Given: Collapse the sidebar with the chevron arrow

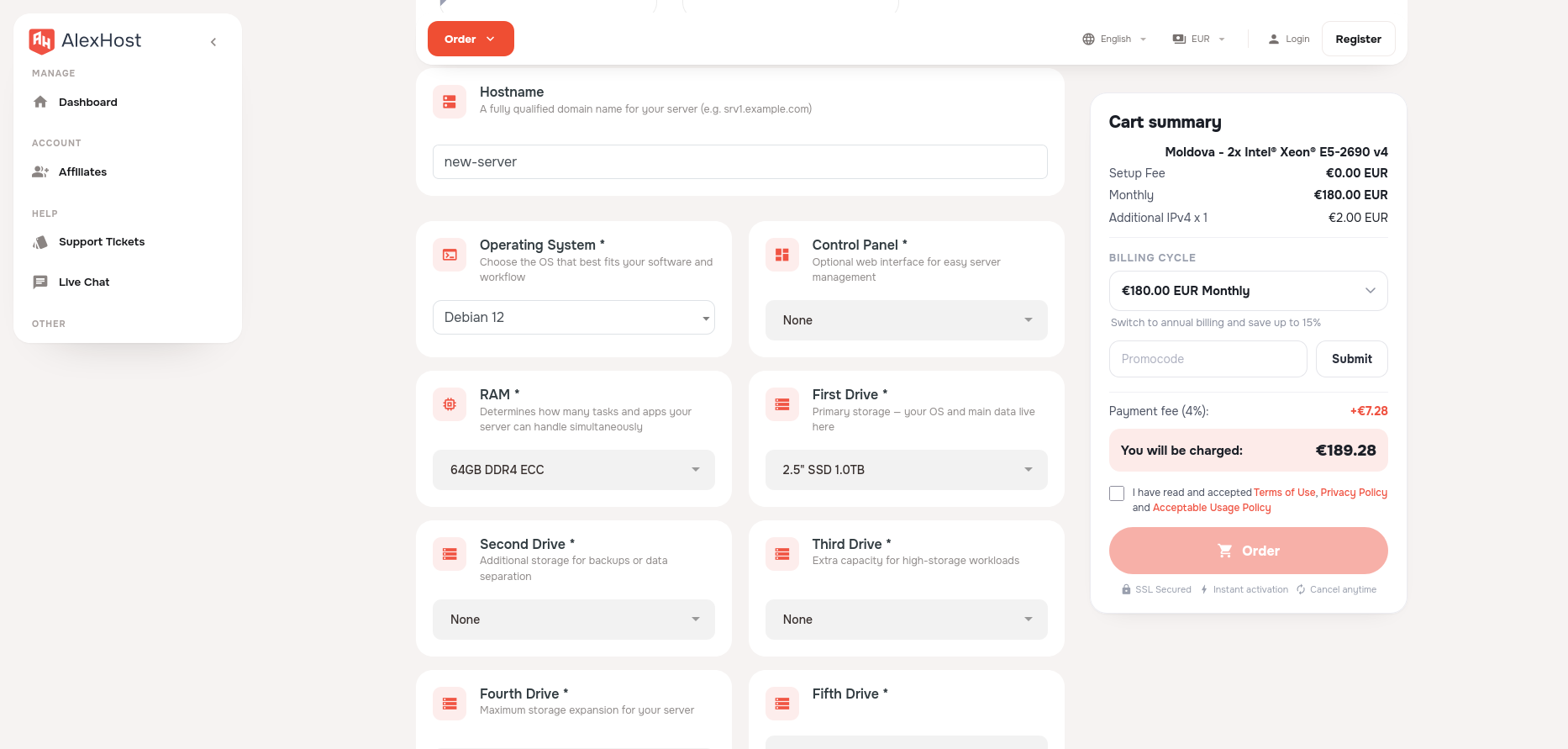Looking at the screenshot, I should (213, 42).
